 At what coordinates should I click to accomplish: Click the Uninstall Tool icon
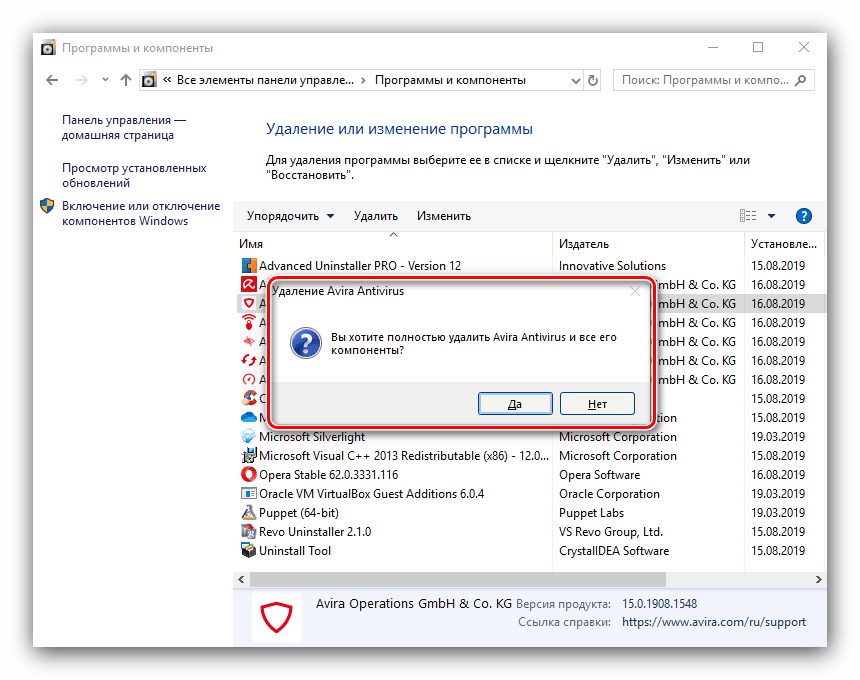click(x=249, y=550)
